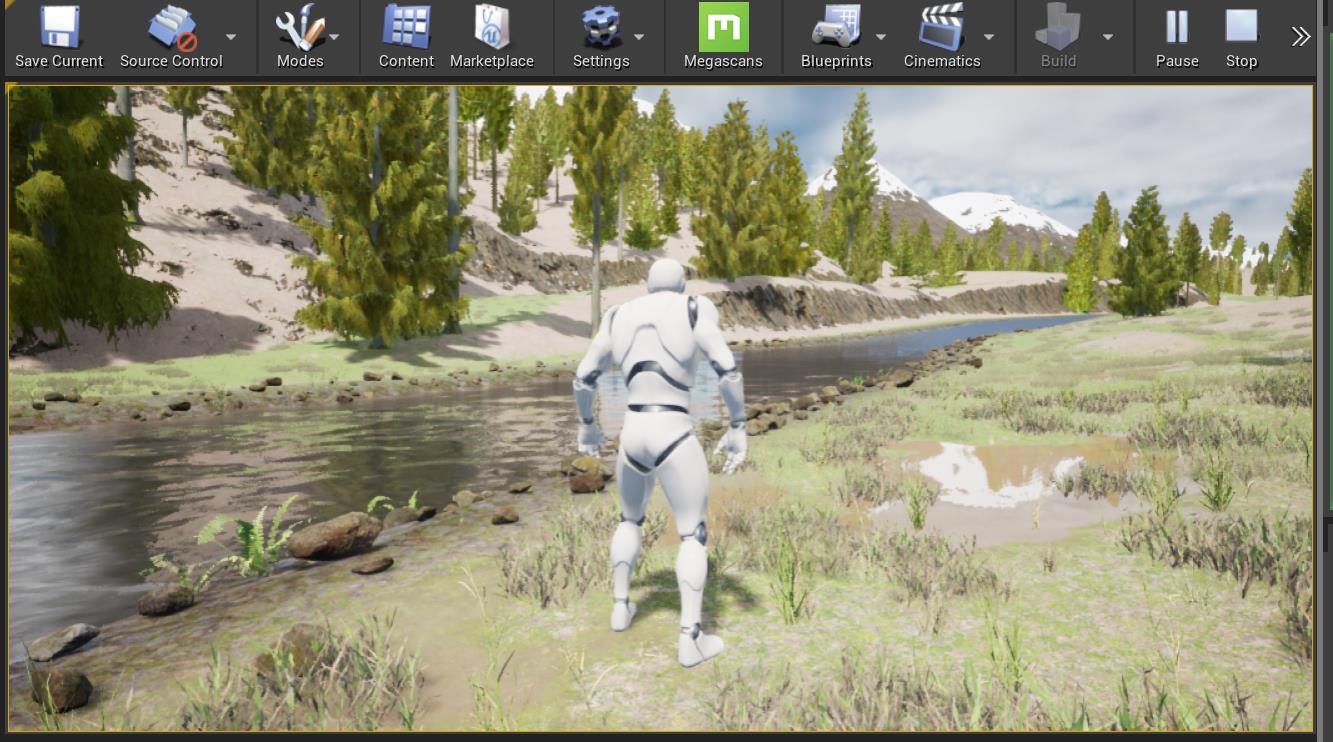Click the Build button
Viewport: 1333px width, 742px height.
pyautogui.click(x=1058, y=37)
